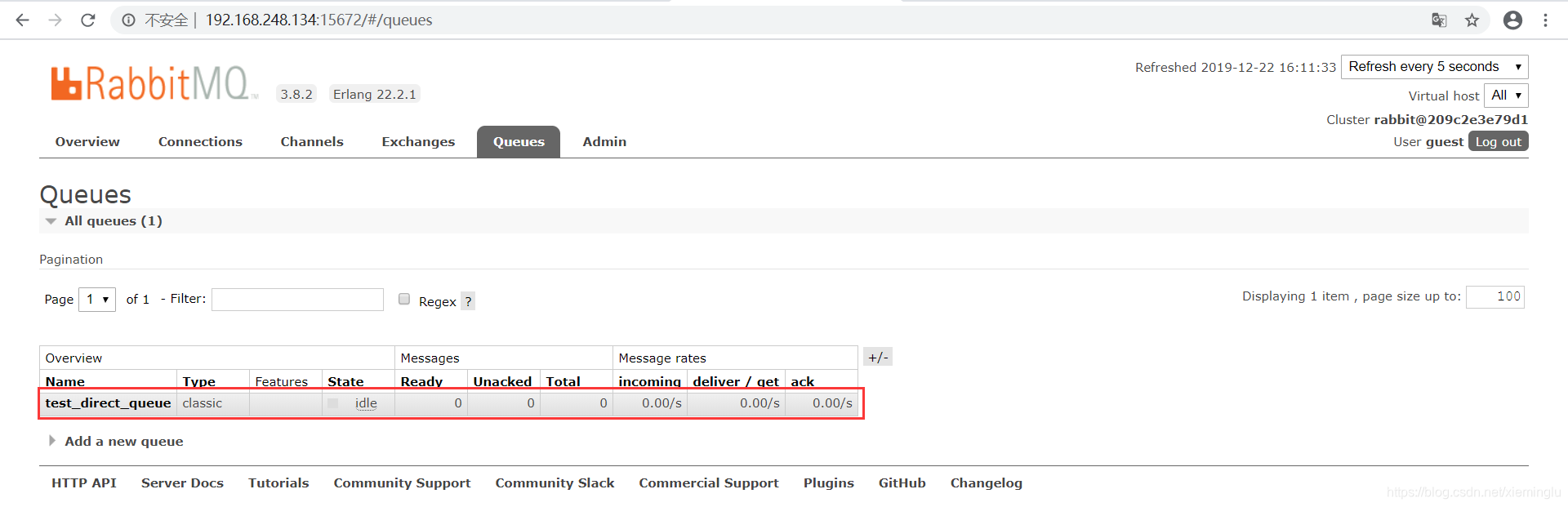The width and height of the screenshot is (1568, 507).
Task: Open the HTTP API link
Action: [84, 483]
